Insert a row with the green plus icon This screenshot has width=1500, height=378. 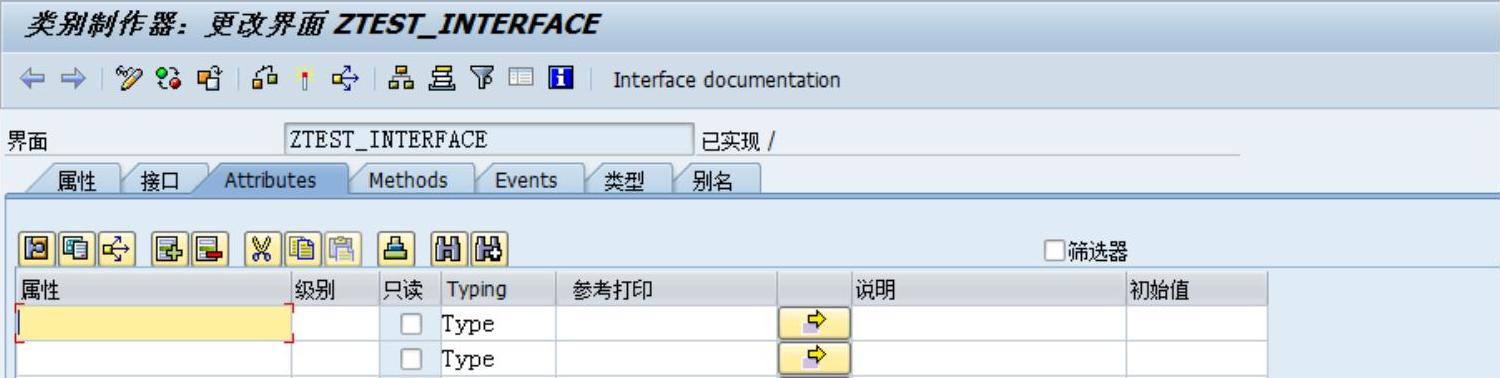tap(170, 250)
